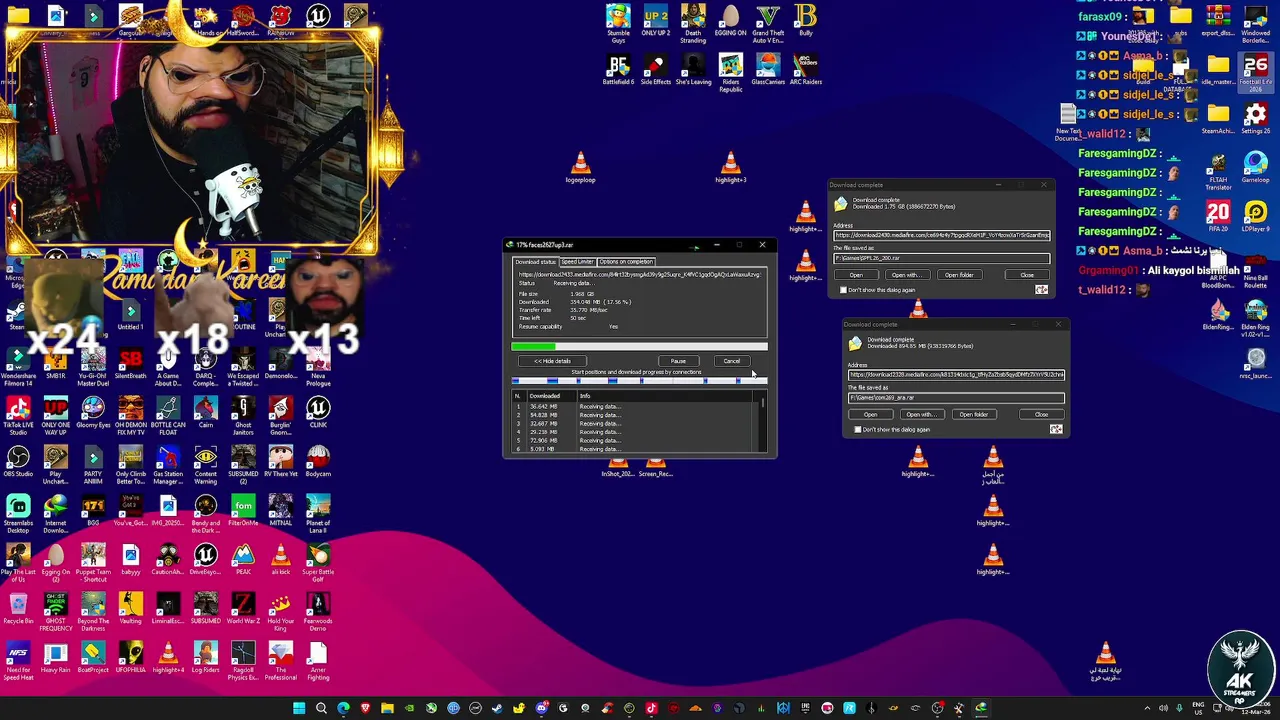
Task: Open the Battlefield 6 desktop shortcut
Action: (x=618, y=69)
